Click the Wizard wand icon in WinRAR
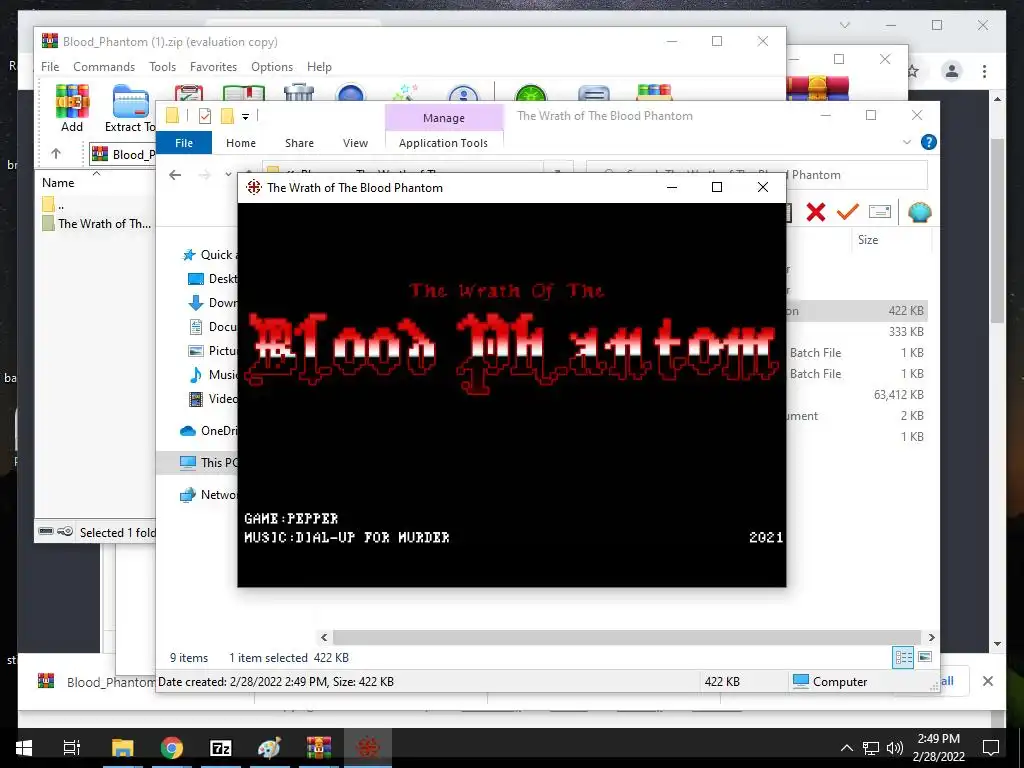The image size is (1024, 768). pos(405,93)
